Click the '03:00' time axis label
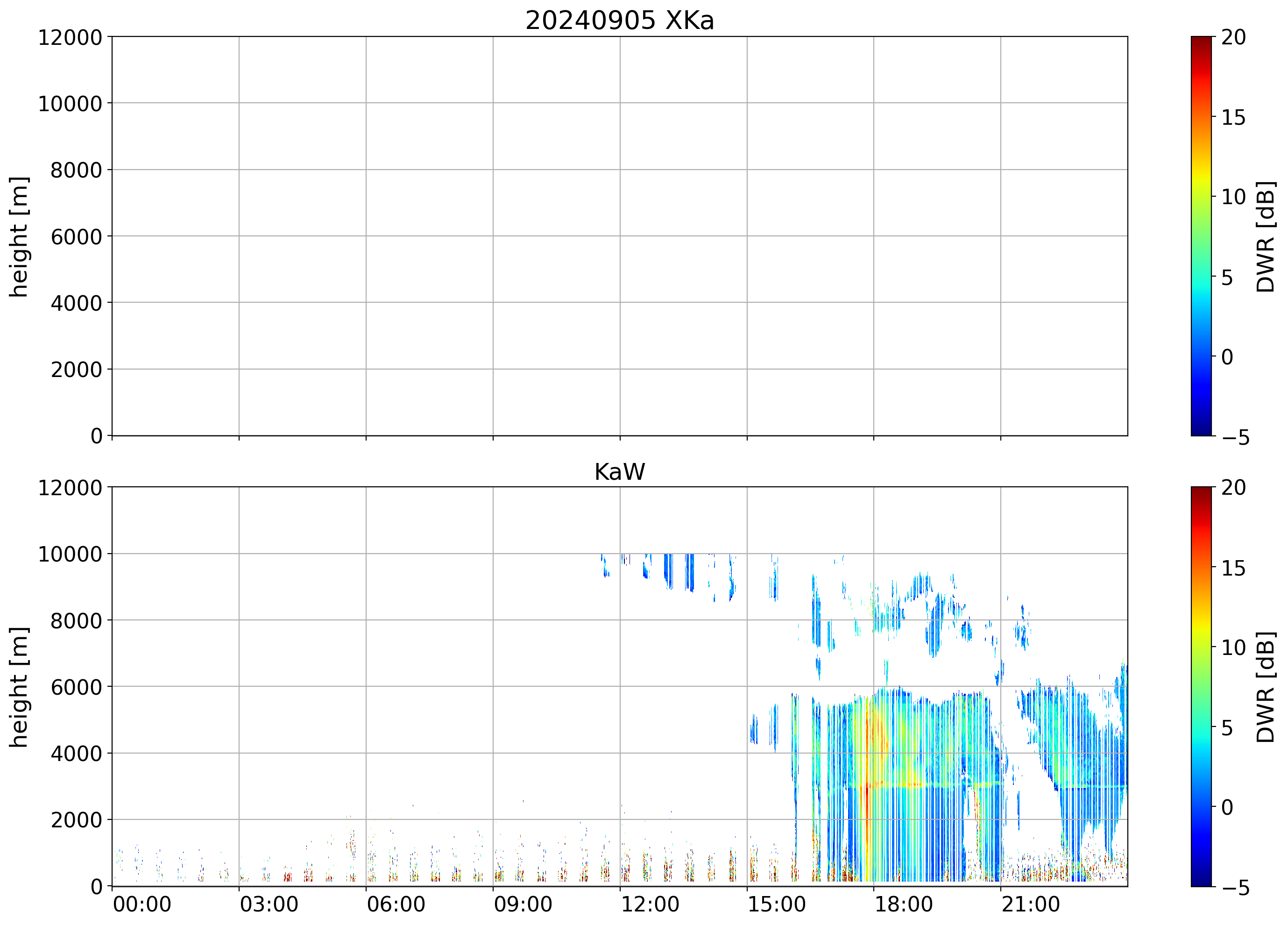Screen dimensions: 1288x925 tap(269, 904)
